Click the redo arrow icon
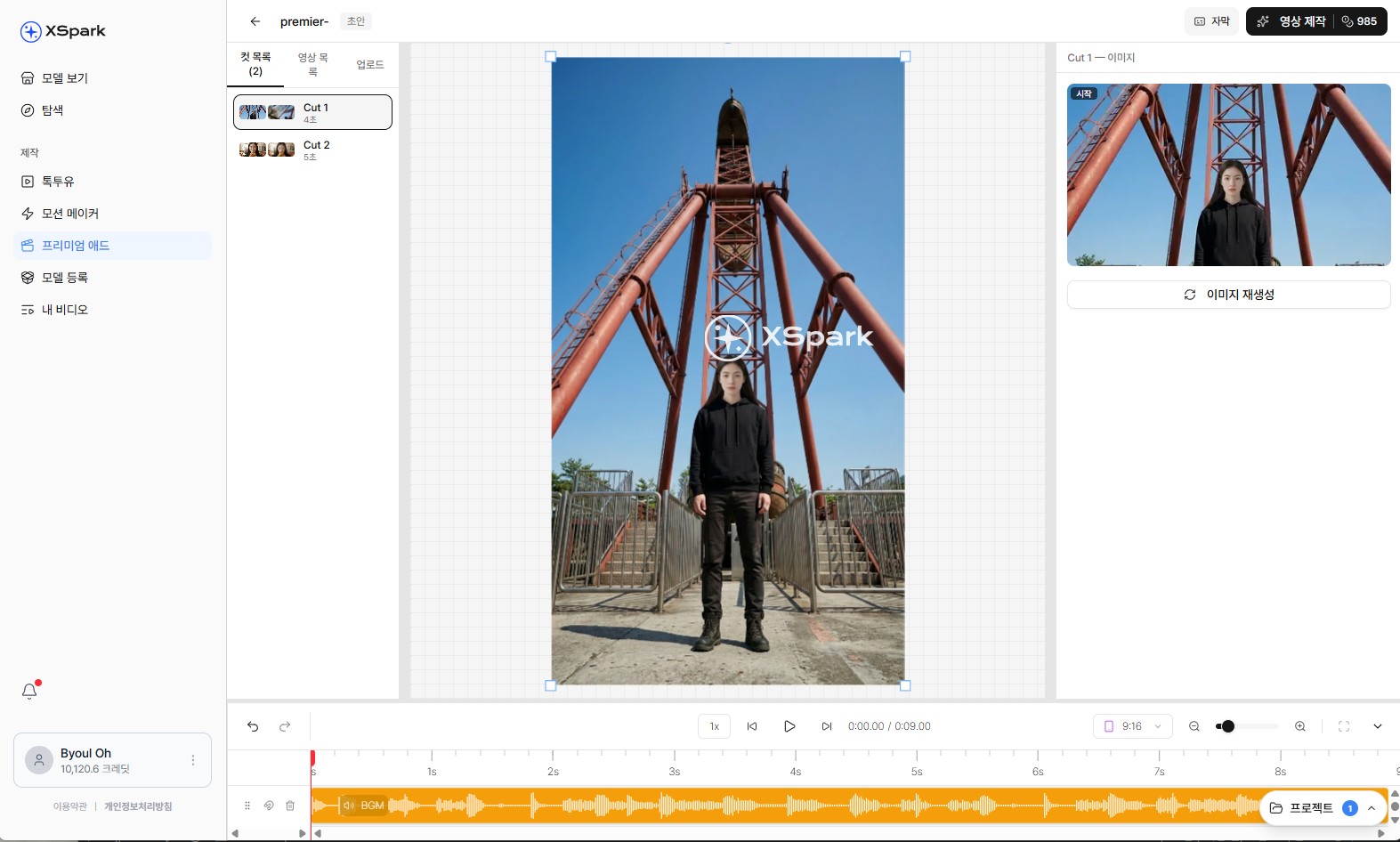 (x=285, y=726)
